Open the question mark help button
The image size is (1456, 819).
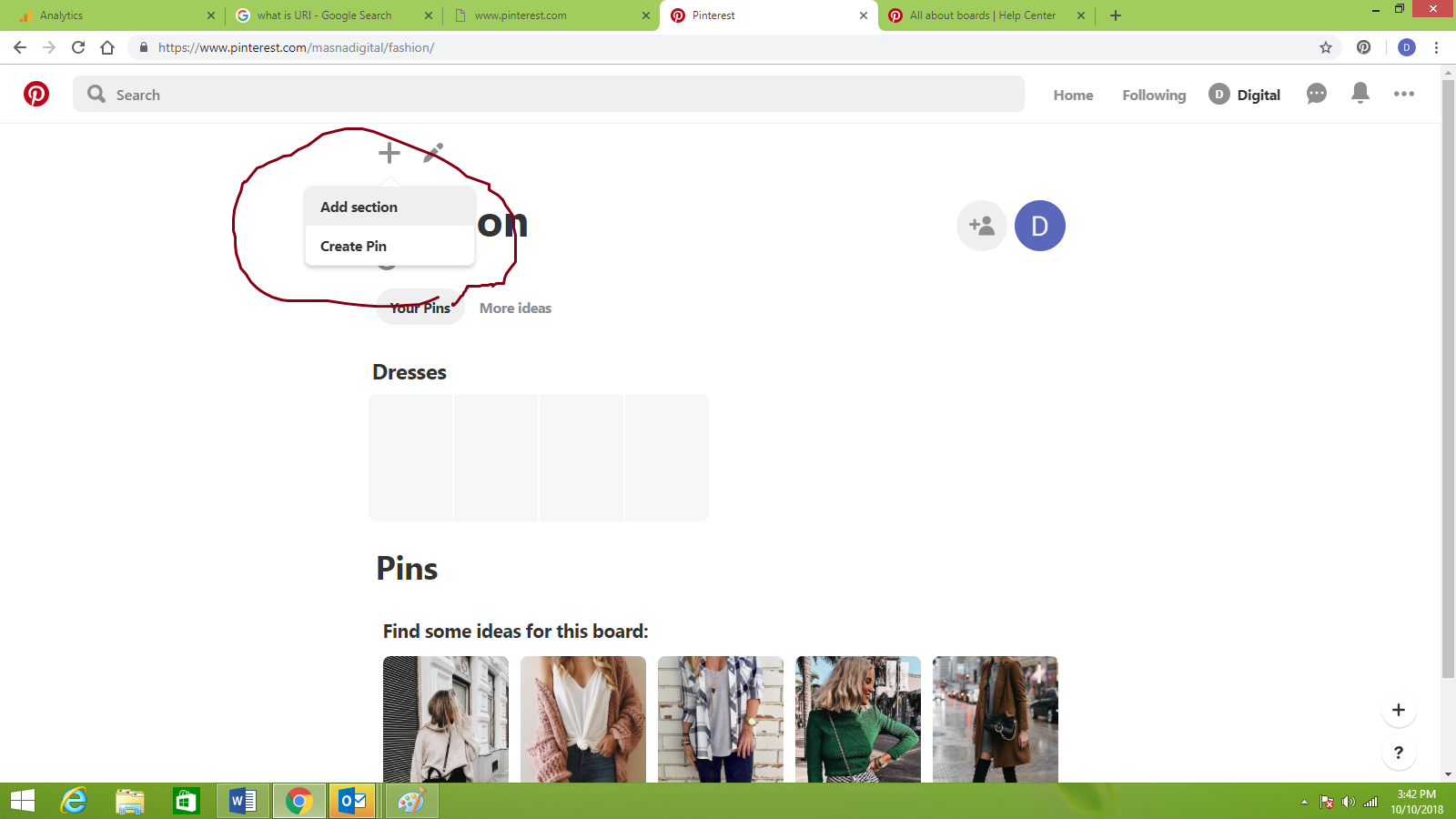click(x=1399, y=753)
